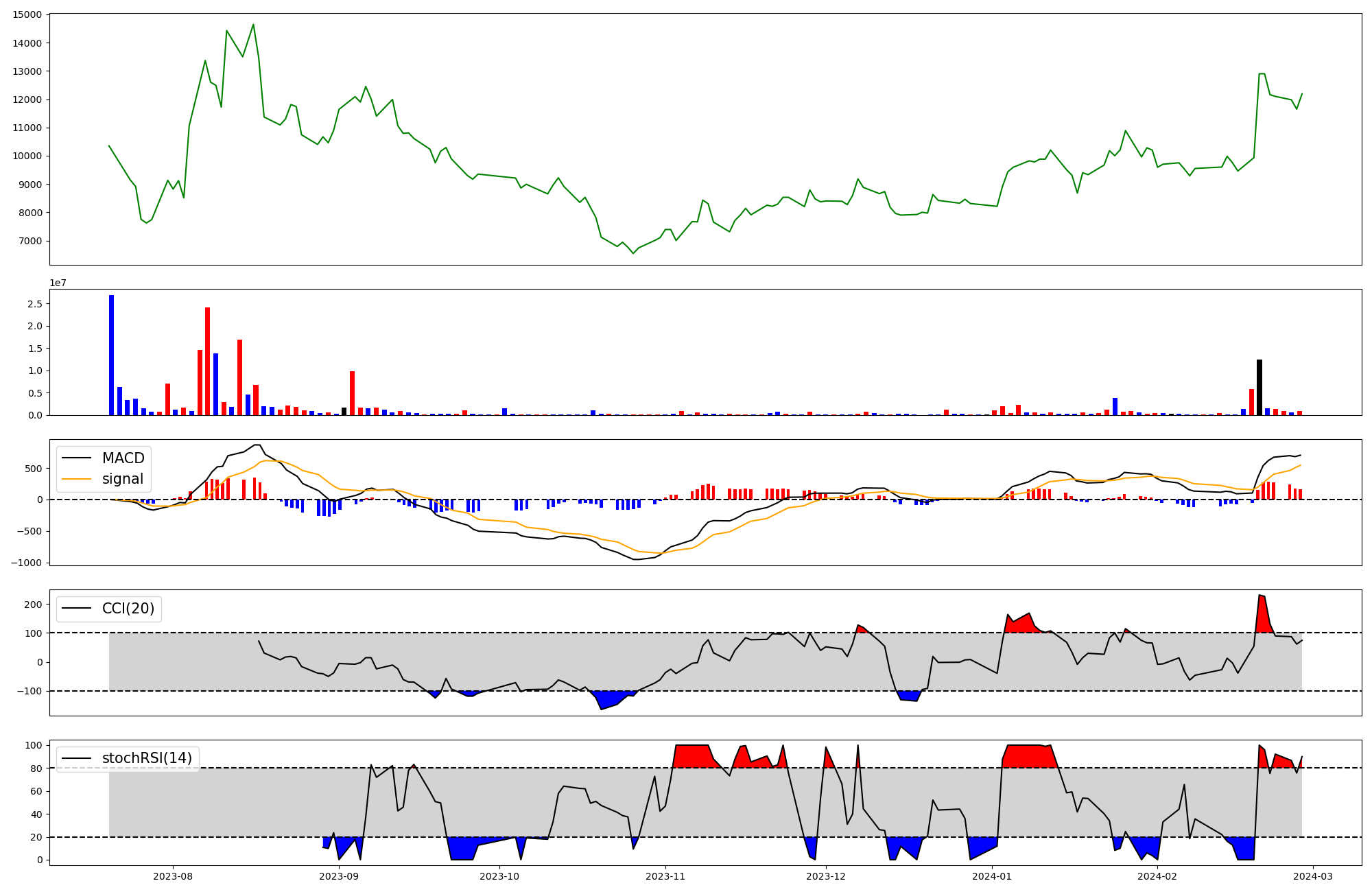
Task: Click the 2024-01 x-axis date label
Action: point(991,876)
